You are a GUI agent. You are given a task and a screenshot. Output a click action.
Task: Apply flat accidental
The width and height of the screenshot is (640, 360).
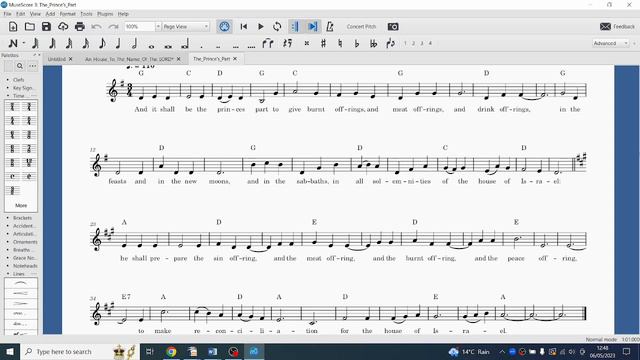(357, 43)
